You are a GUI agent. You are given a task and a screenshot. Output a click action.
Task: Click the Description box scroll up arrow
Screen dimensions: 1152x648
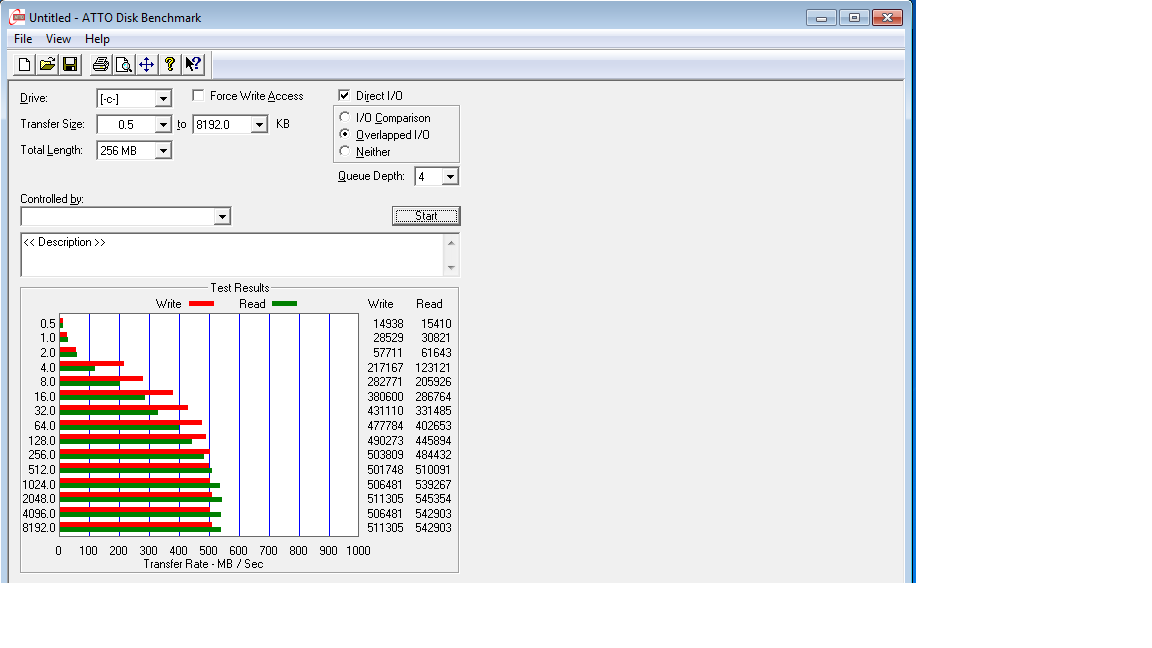[x=451, y=242]
